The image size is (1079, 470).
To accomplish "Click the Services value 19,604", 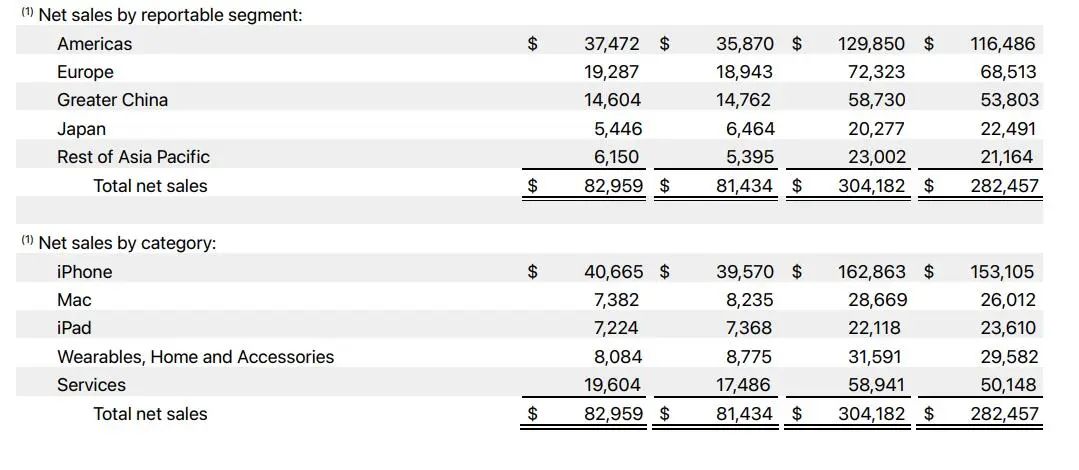I will pos(612,385).
